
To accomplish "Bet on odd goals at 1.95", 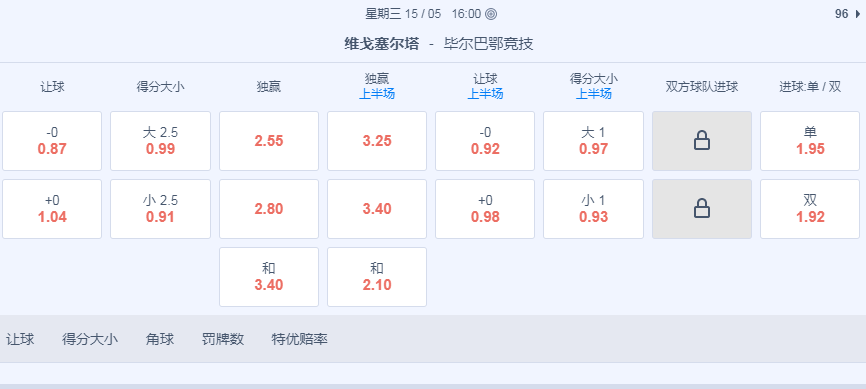I will pyautogui.click(x=810, y=141).
